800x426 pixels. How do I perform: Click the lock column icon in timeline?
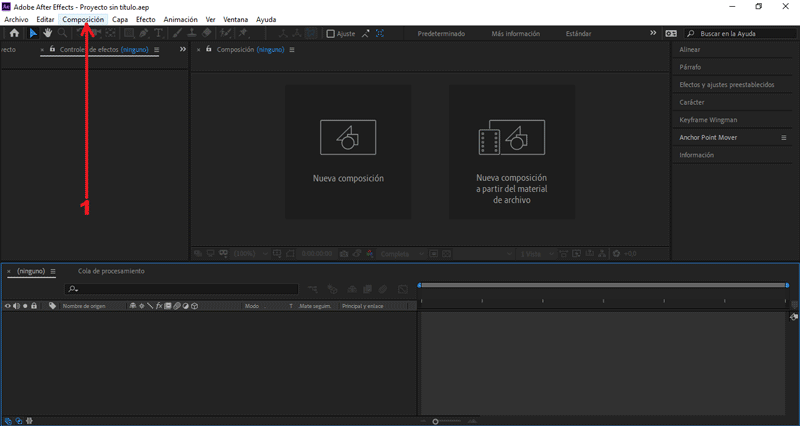(x=34, y=306)
